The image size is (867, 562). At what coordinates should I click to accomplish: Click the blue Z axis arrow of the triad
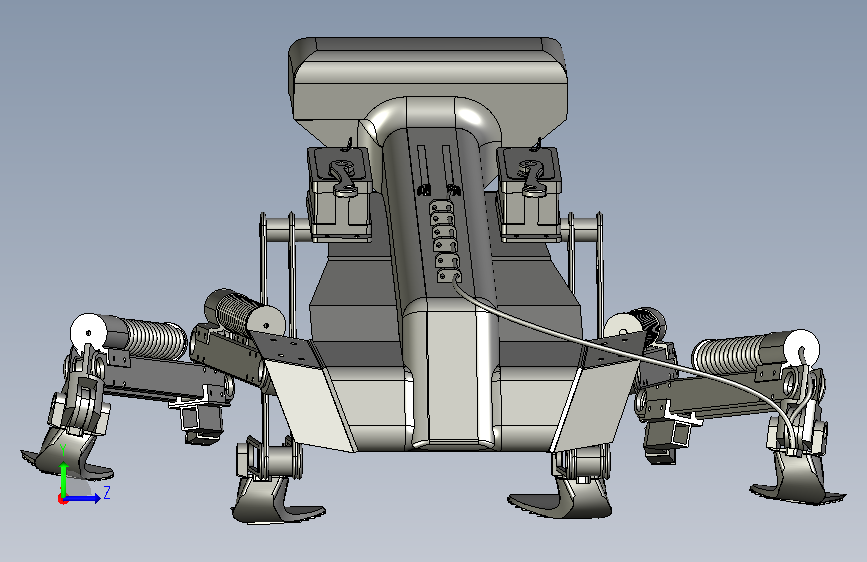(84, 498)
